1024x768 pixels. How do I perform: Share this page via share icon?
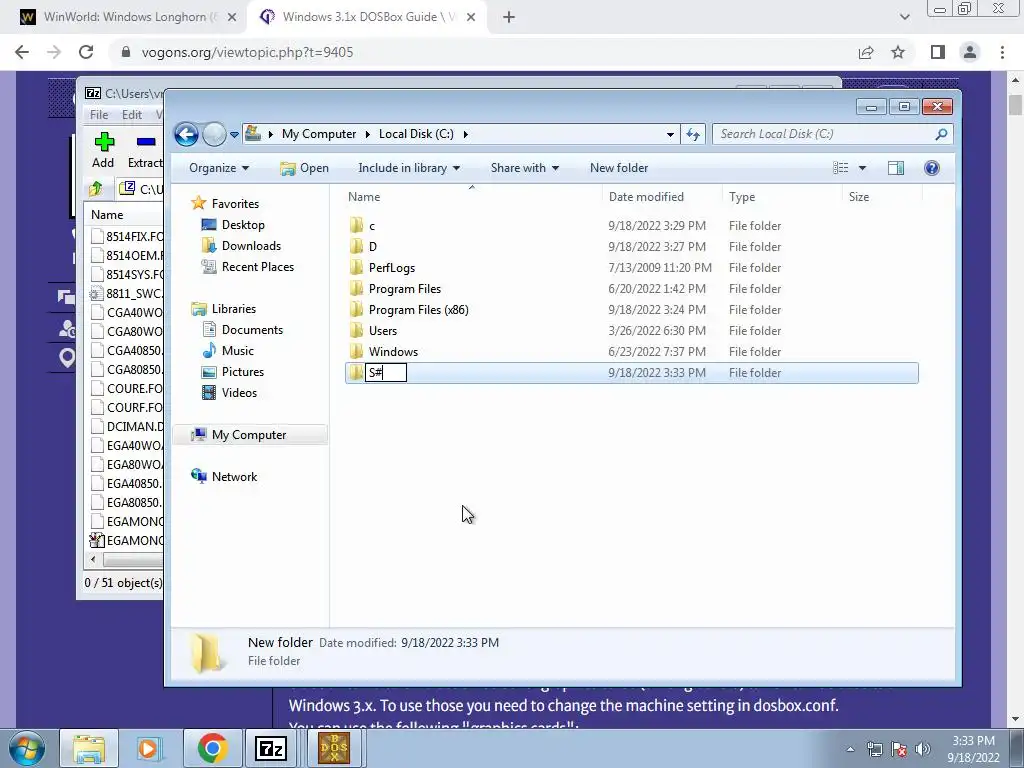(x=866, y=52)
